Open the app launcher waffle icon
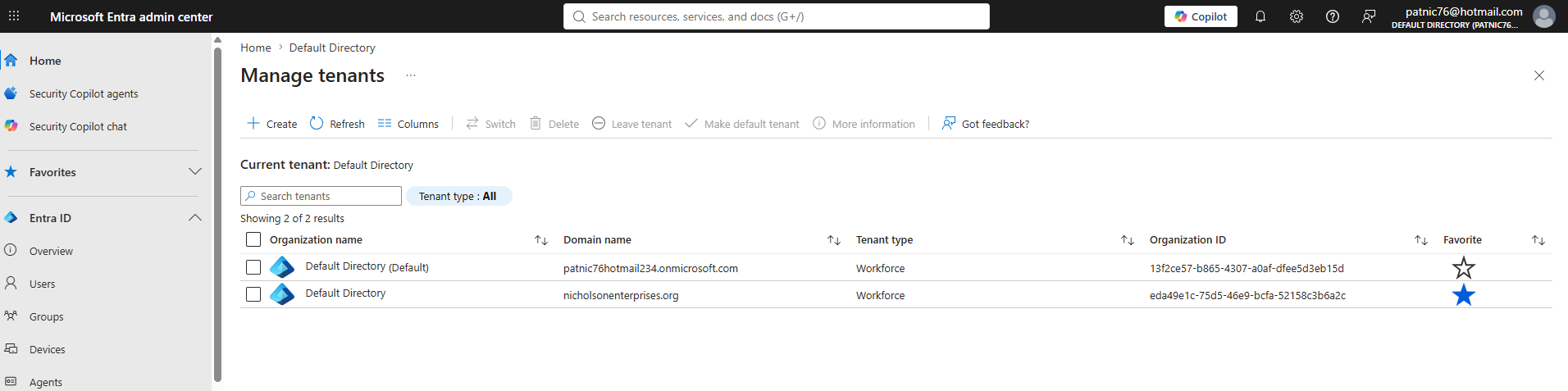This screenshot has height=391, width=1568. (14, 16)
